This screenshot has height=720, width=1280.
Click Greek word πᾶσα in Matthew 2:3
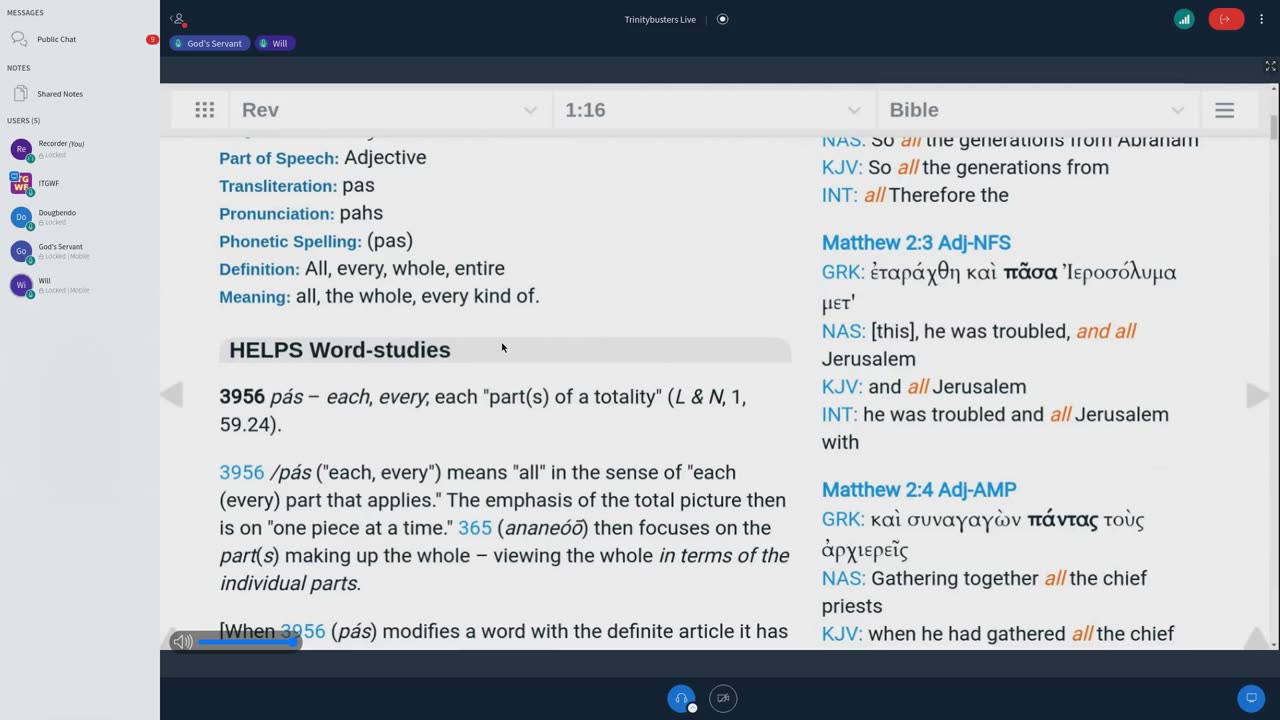point(1030,272)
